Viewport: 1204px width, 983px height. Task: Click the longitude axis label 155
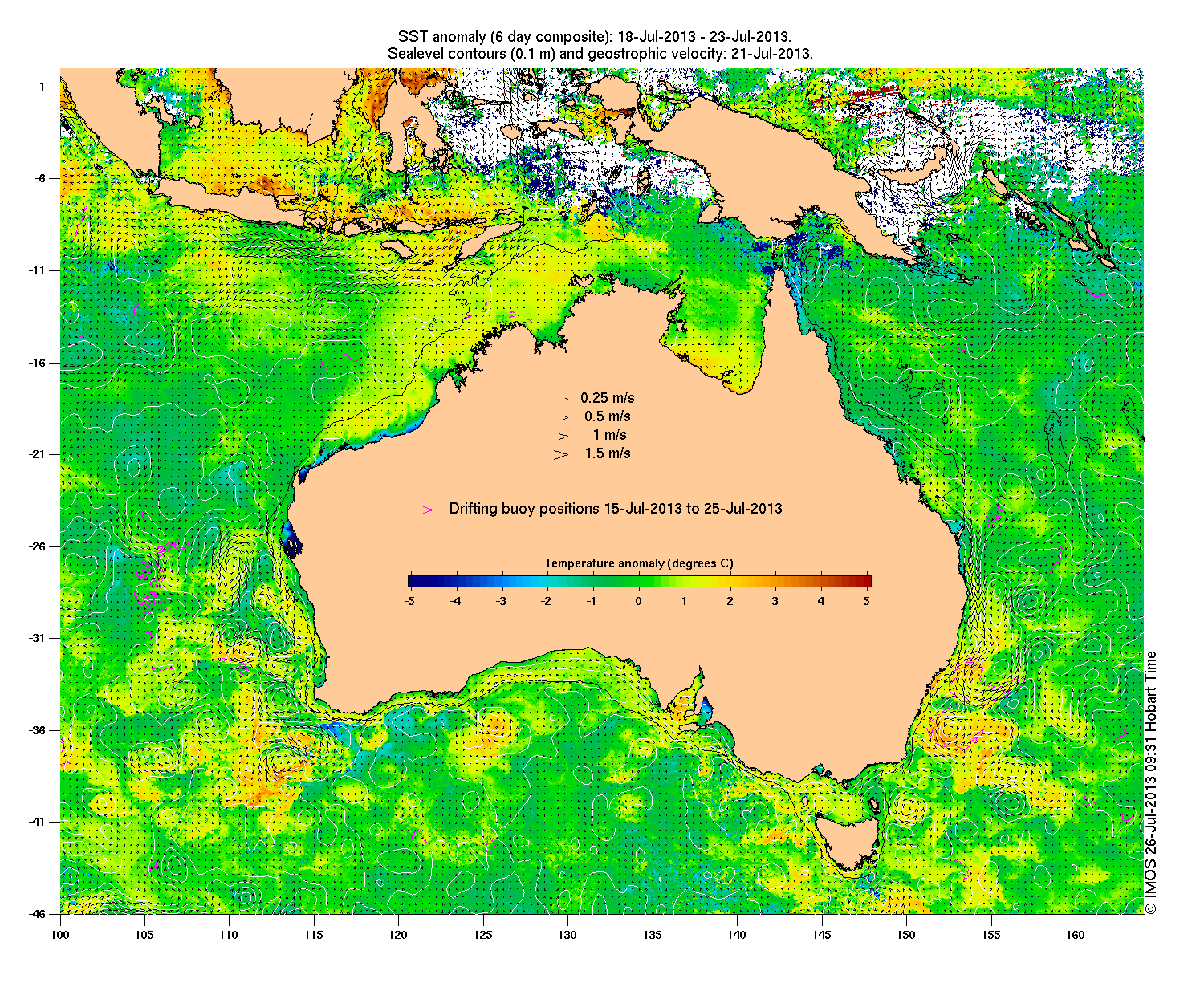(990, 935)
